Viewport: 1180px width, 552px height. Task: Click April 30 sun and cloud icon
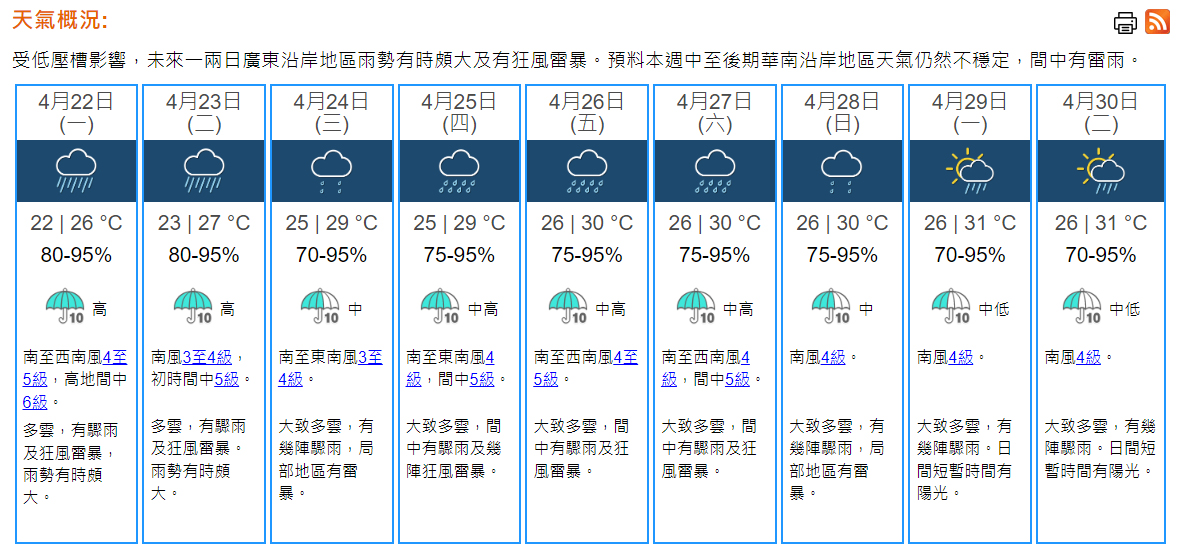pos(1099,170)
